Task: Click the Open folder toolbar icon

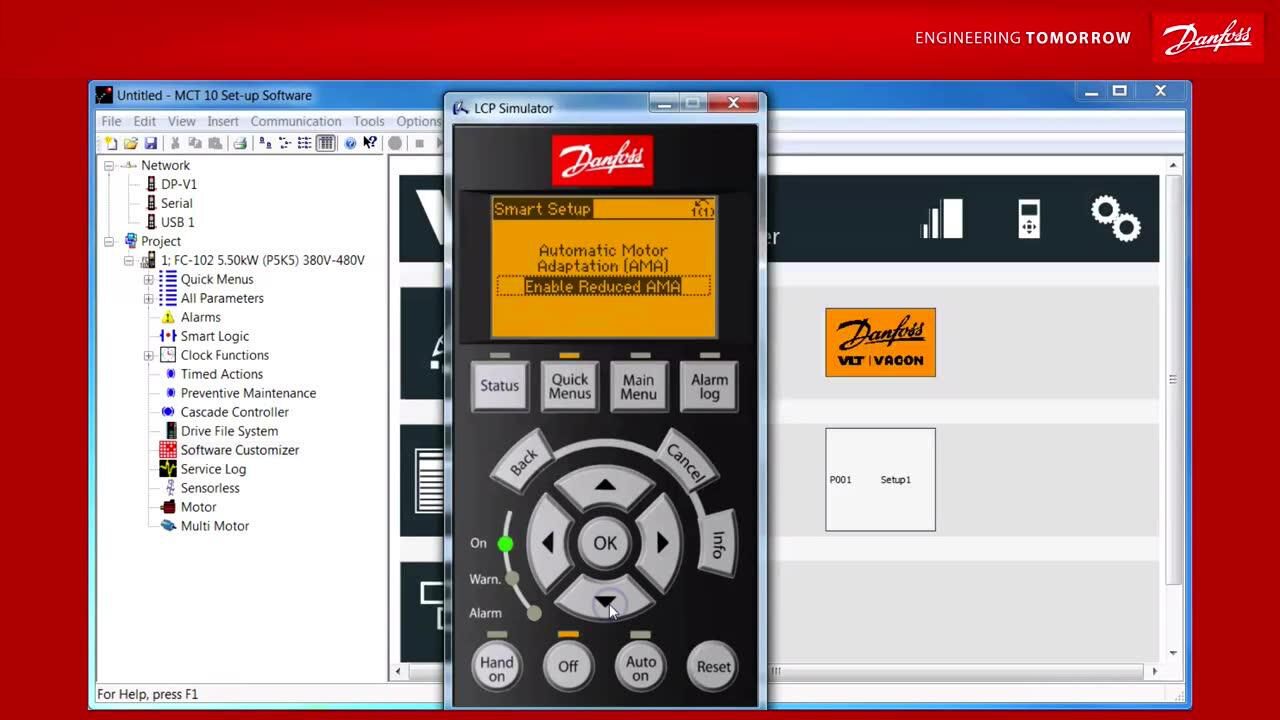Action: [x=131, y=144]
